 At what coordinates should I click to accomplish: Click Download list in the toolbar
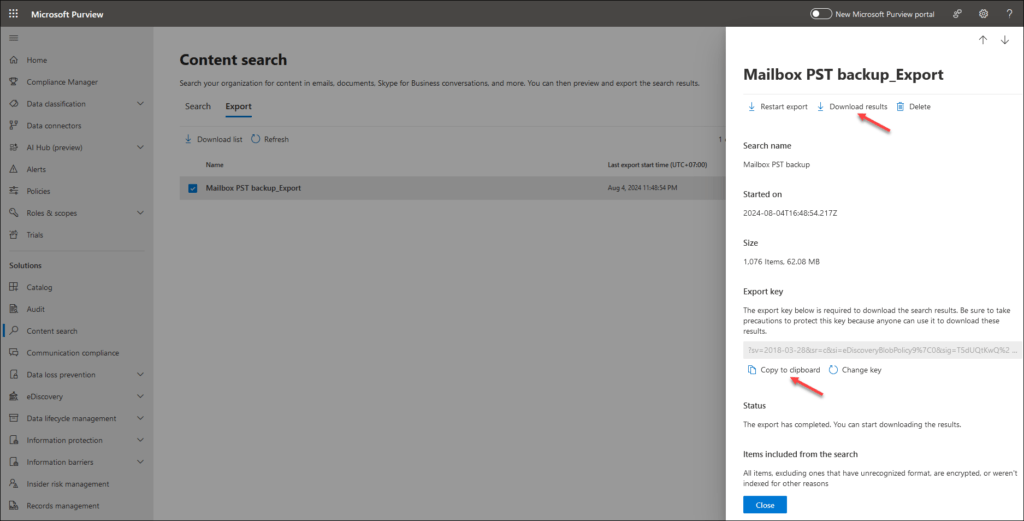(213, 139)
